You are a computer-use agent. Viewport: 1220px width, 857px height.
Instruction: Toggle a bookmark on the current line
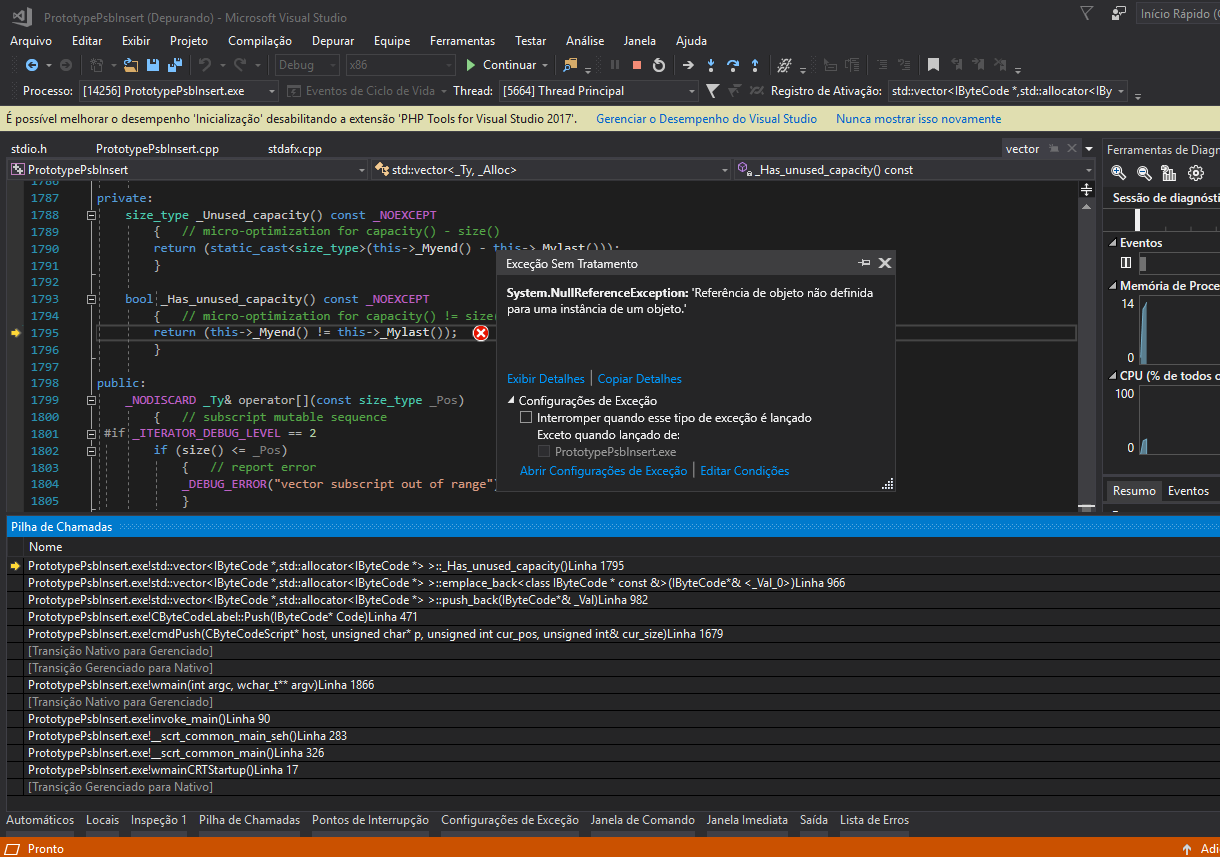coord(933,64)
